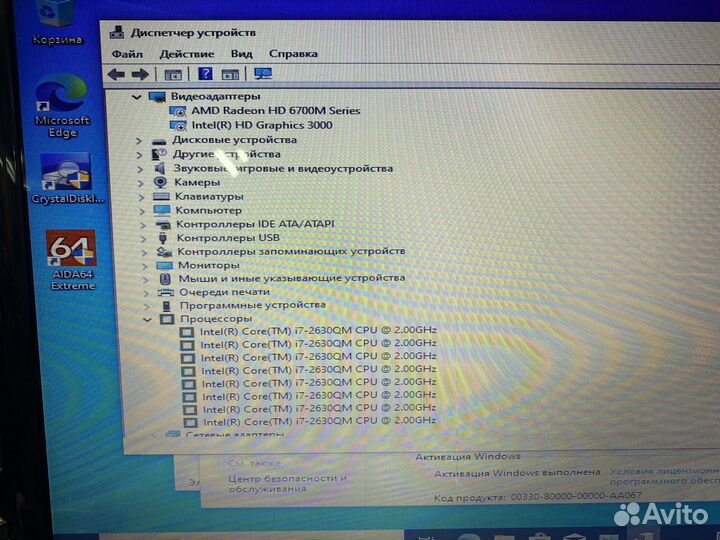
Task: Select the Мониторы category label
Action: click(x=208, y=265)
